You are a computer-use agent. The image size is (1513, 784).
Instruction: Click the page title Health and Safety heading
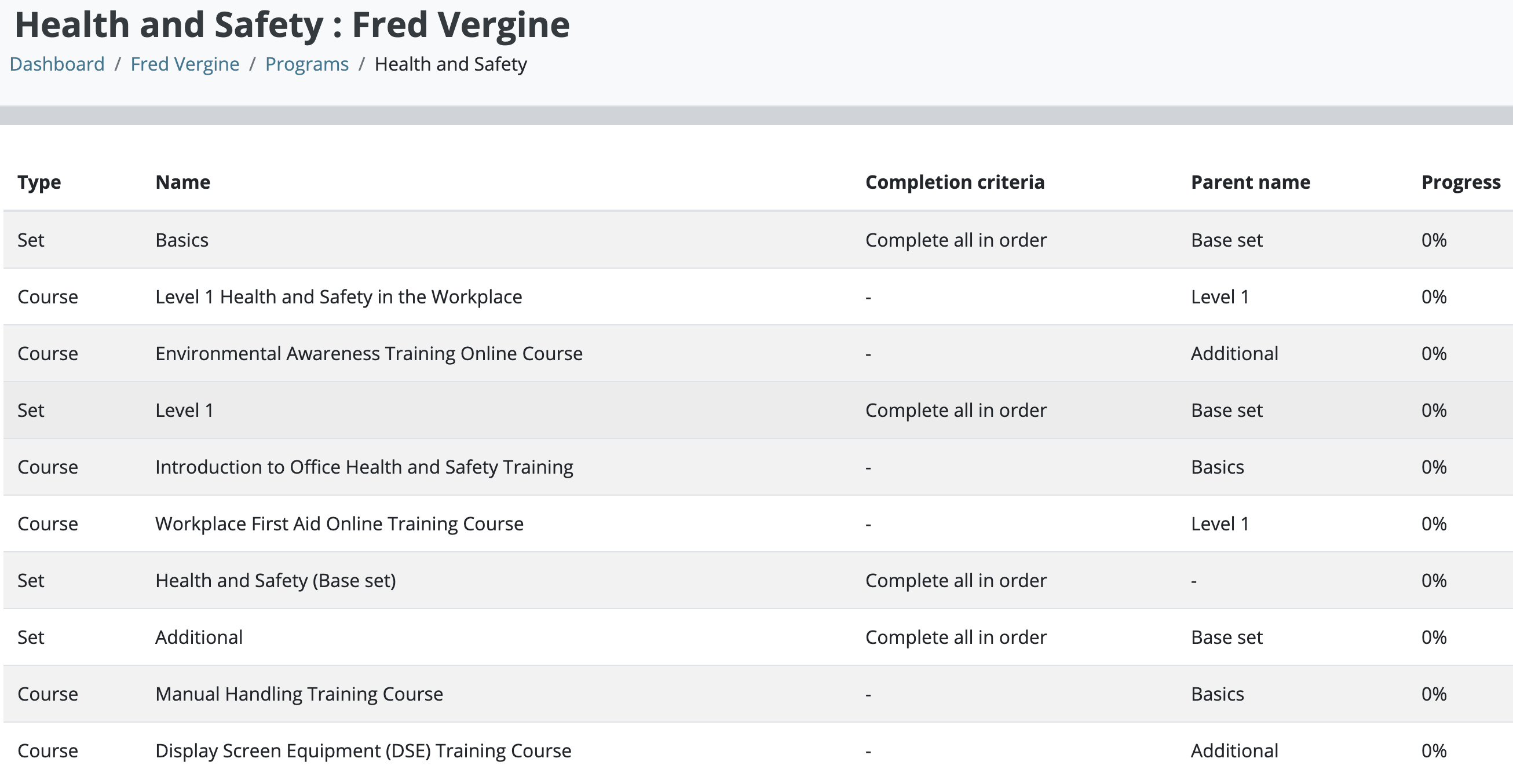coord(292,25)
